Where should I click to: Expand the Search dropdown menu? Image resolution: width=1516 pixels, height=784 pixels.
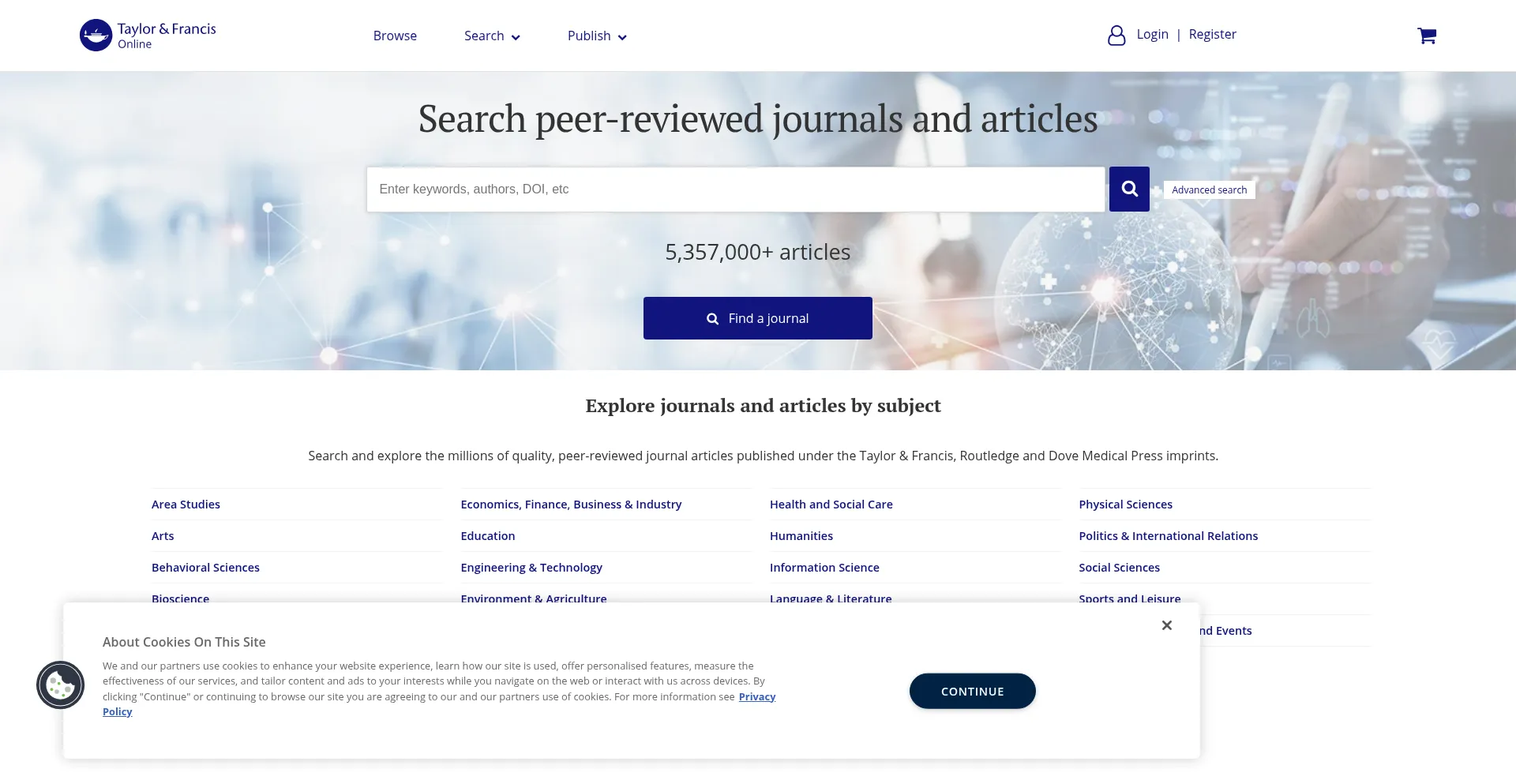(x=491, y=36)
